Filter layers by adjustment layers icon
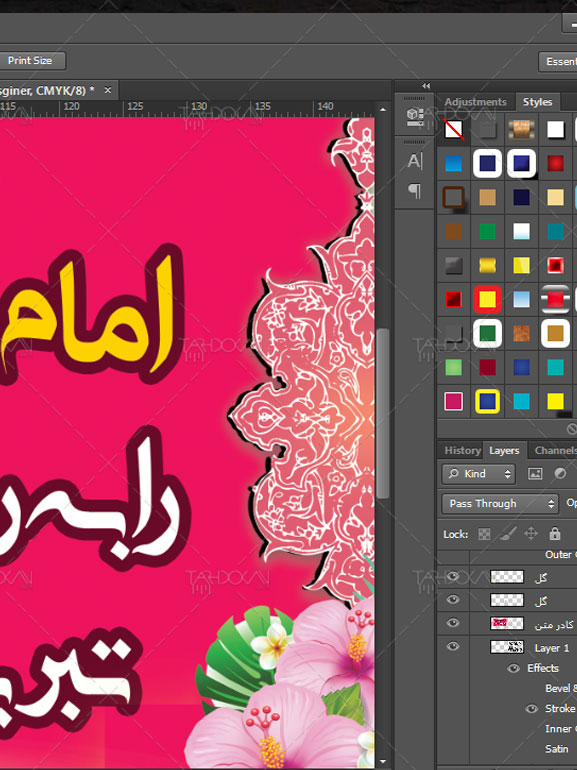Viewport: 577px width, 770px height. tap(560, 473)
